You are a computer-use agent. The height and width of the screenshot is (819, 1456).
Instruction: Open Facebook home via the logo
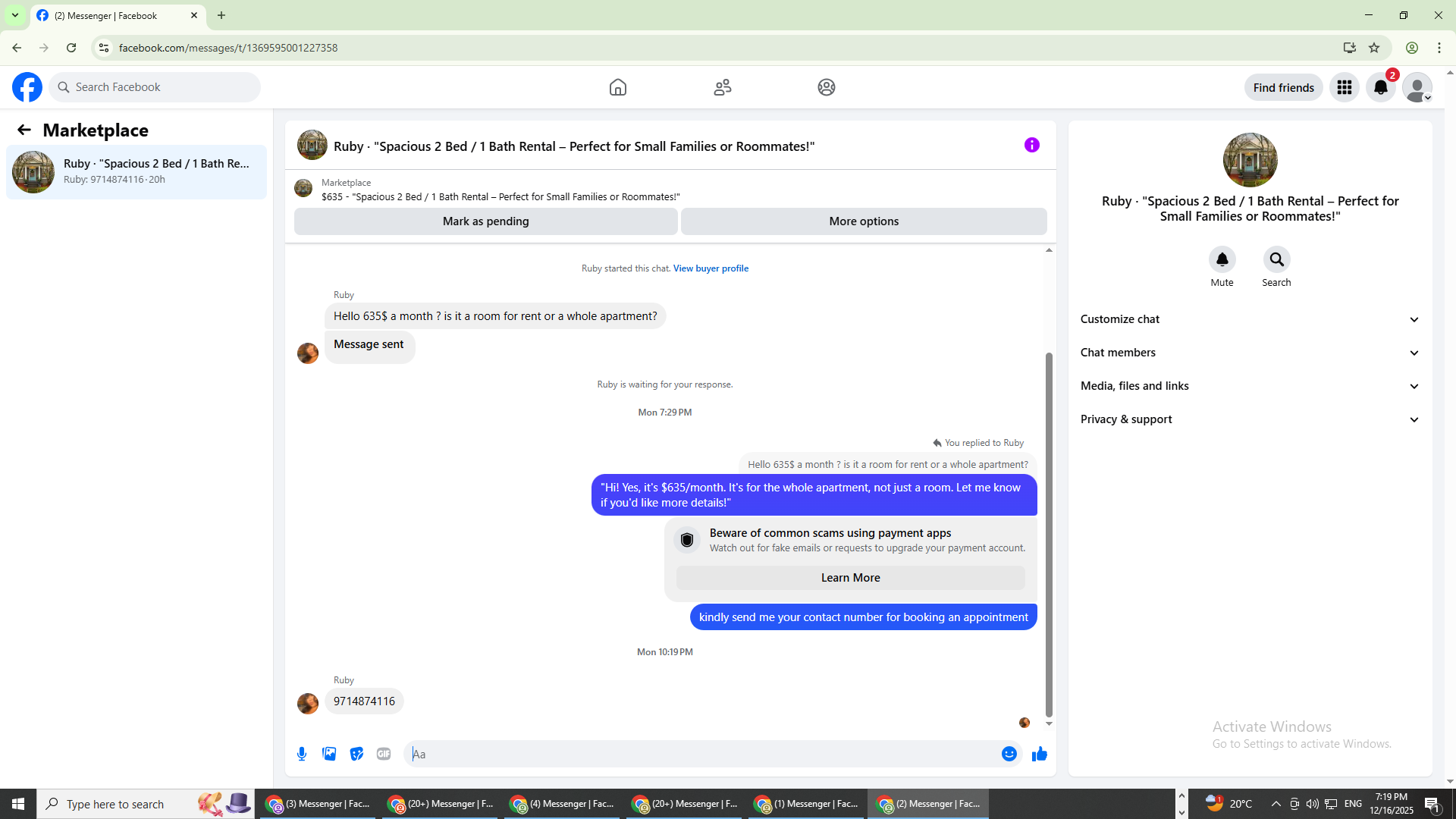[x=27, y=87]
